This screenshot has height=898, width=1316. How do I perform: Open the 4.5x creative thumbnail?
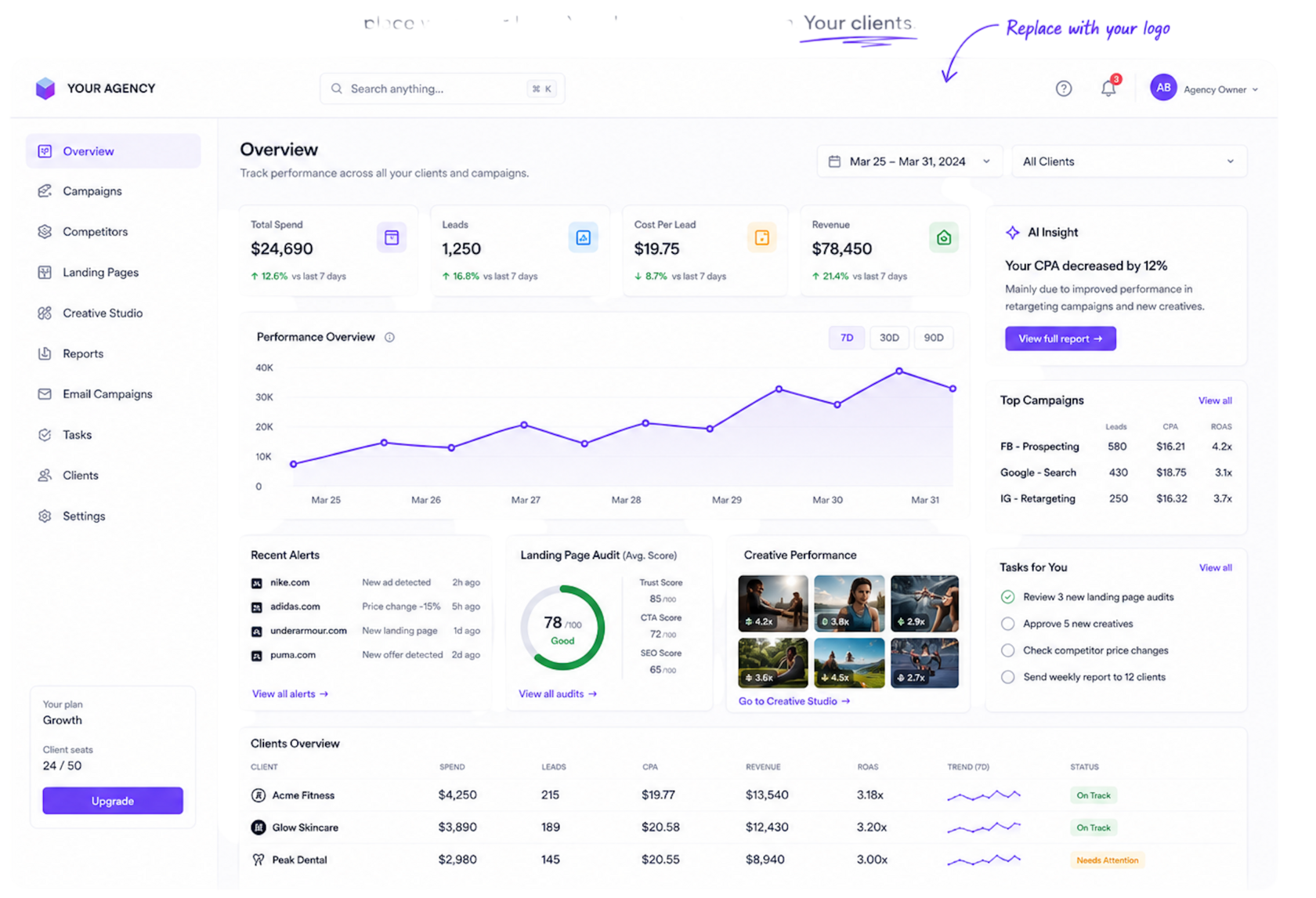[x=849, y=663]
